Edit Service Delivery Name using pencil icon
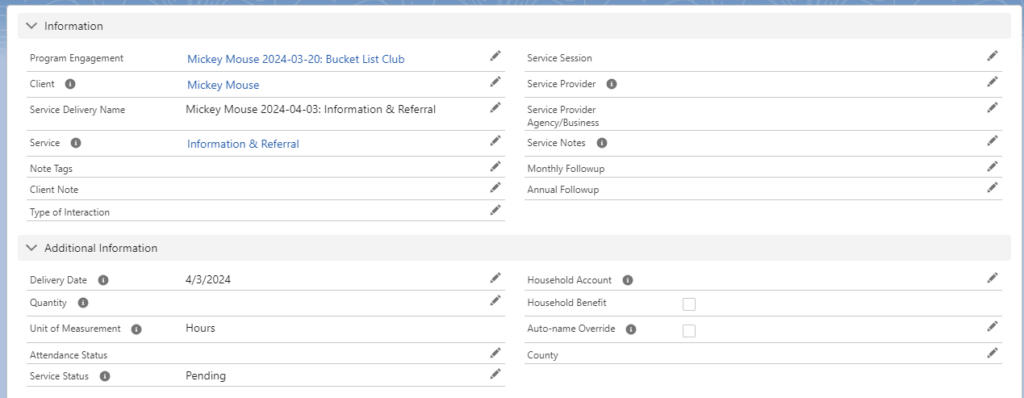 point(496,107)
